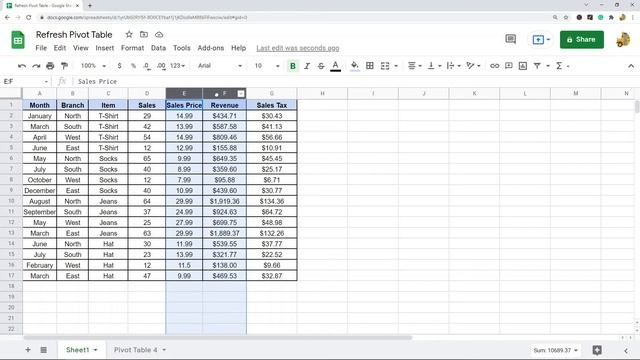The image size is (640, 360).
Task: Open text wrapping dropdown
Action: click(453, 66)
